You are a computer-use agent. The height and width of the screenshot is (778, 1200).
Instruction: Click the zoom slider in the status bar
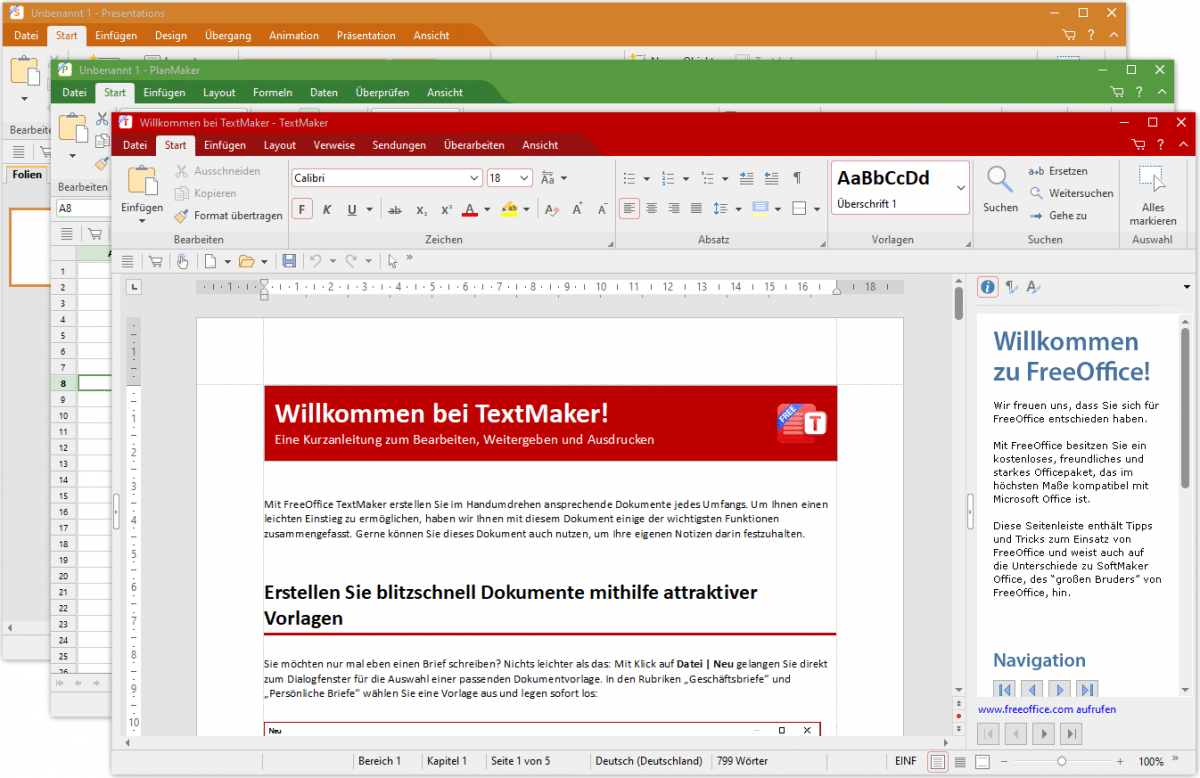[x=1061, y=762]
